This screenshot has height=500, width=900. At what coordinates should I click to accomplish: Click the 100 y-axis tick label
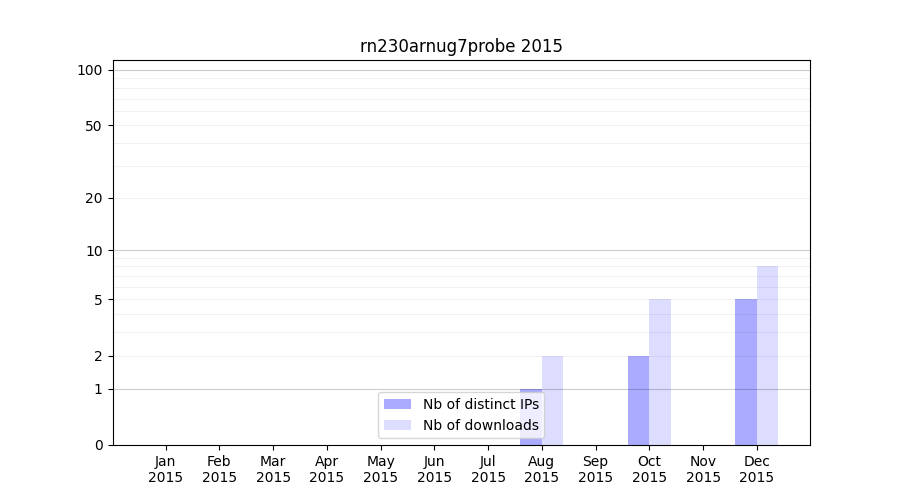click(90, 70)
